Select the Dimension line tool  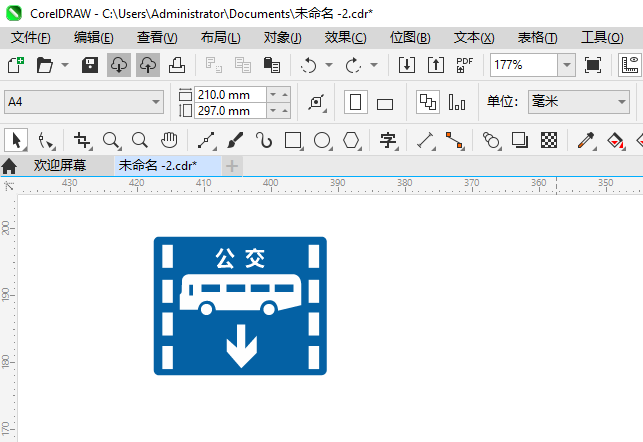[426, 140]
